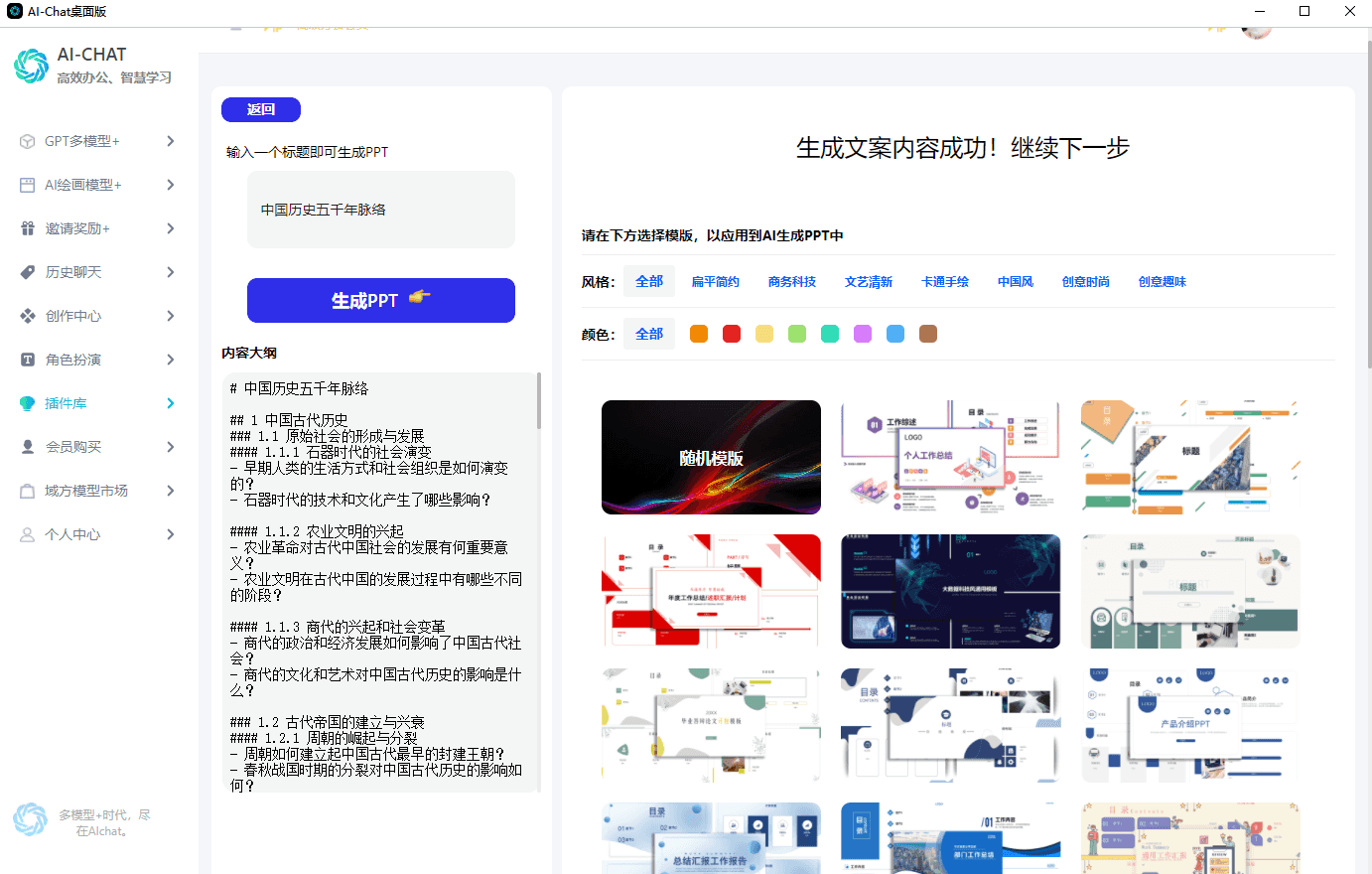The height and width of the screenshot is (874, 1372).
Task: Select the 个人工作总结 template thumbnail
Action: pyautogui.click(x=950, y=457)
